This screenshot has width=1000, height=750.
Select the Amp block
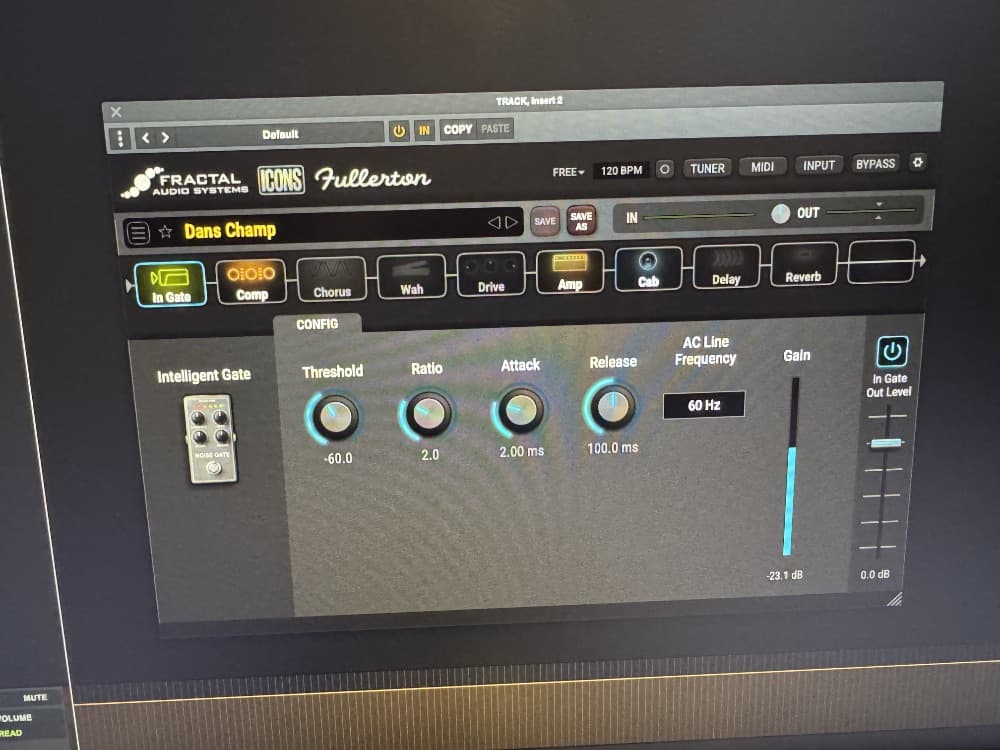pyautogui.click(x=570, y=272)
